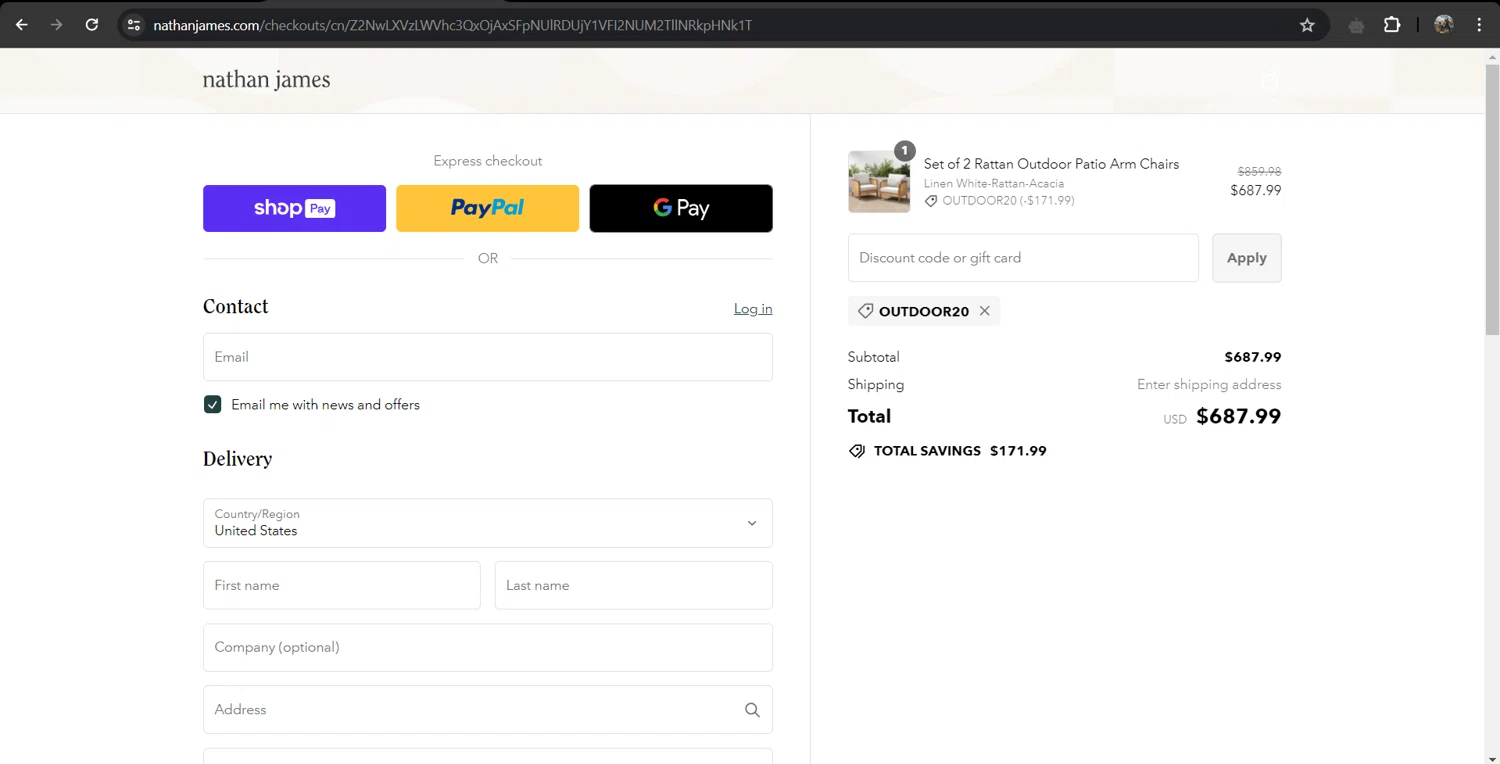Viewport: 1500px width, 764px height.
Task: Click the page's vertical scrollbar
Action: tap(1492, 200)
